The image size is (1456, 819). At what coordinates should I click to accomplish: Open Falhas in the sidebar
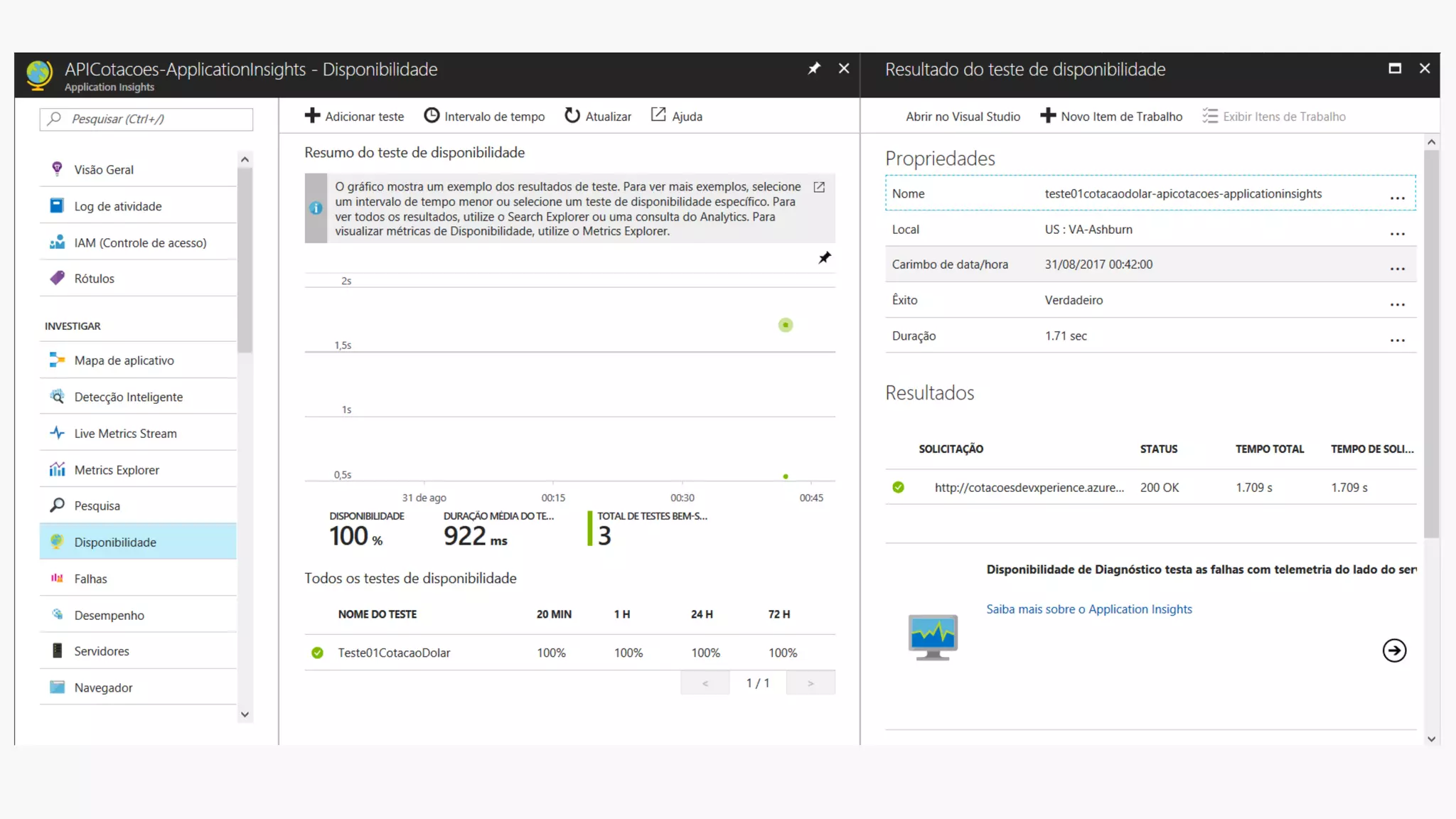(138, 579)
